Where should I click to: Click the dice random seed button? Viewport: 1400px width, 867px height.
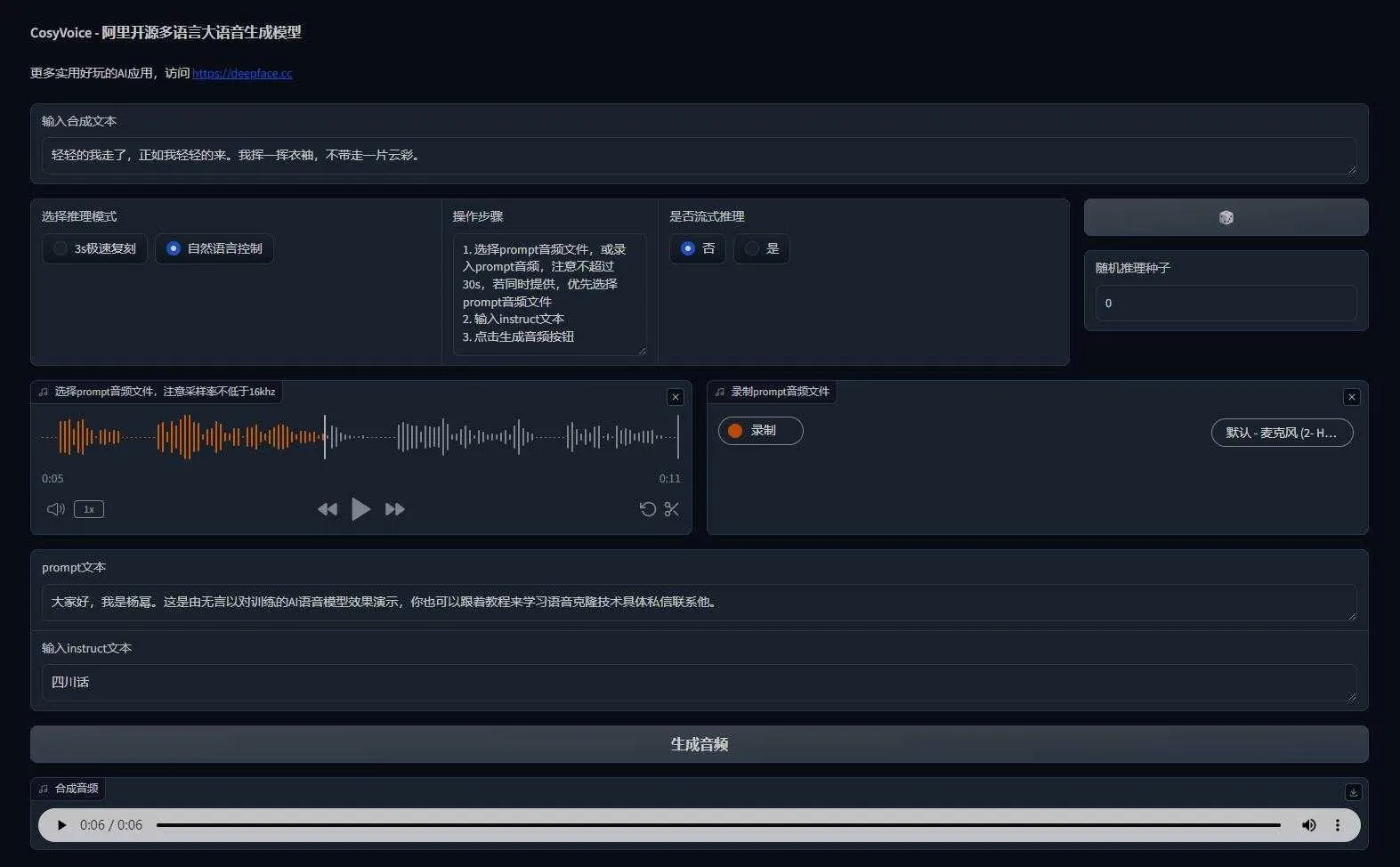coord(1226,217)
